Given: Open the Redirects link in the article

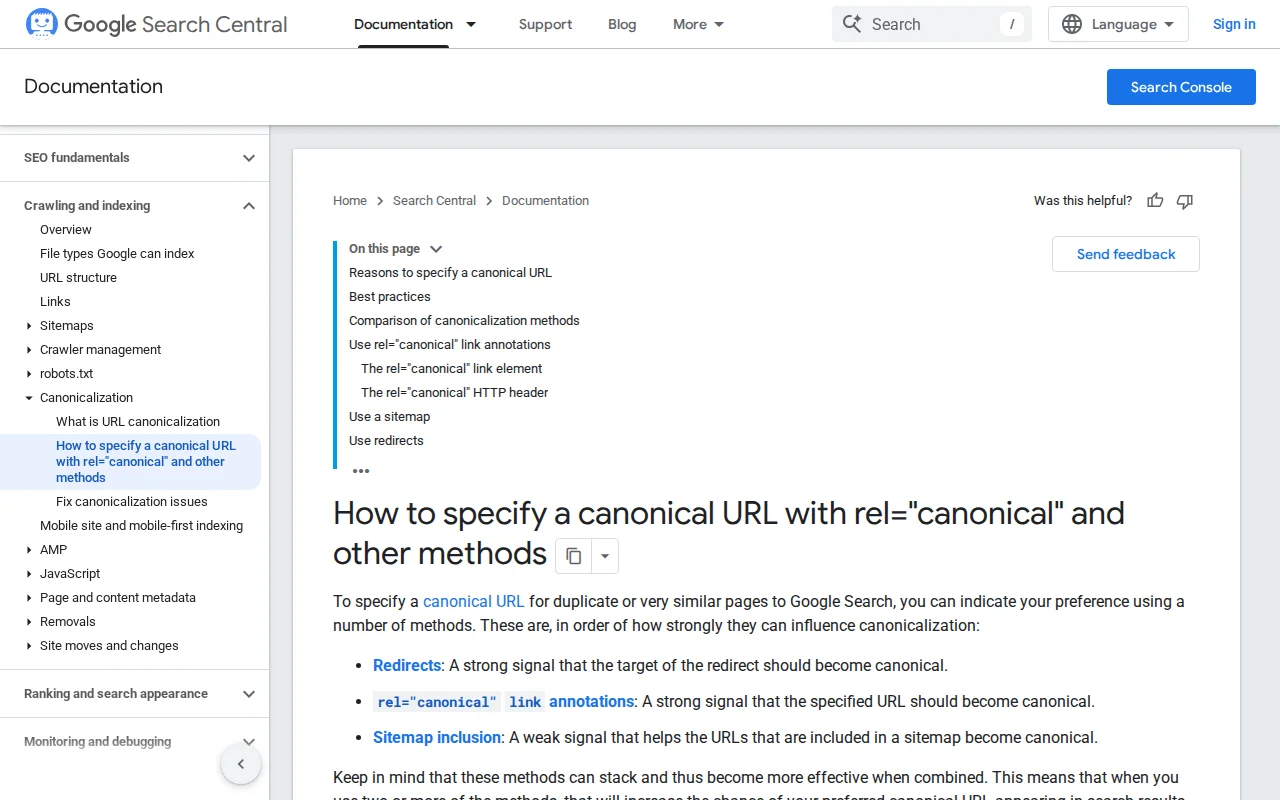Looking at the screenshot, I should pos(406,665).
